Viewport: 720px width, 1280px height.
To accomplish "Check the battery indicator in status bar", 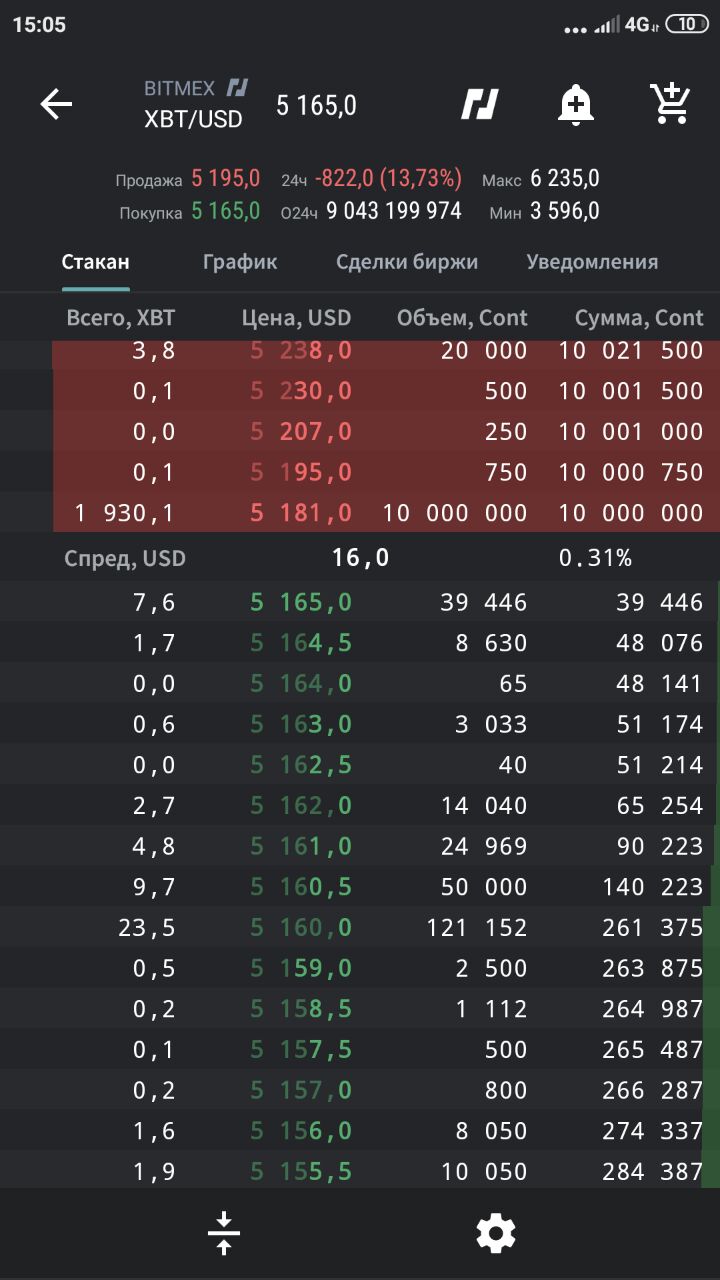I will (x=687, y=25).
